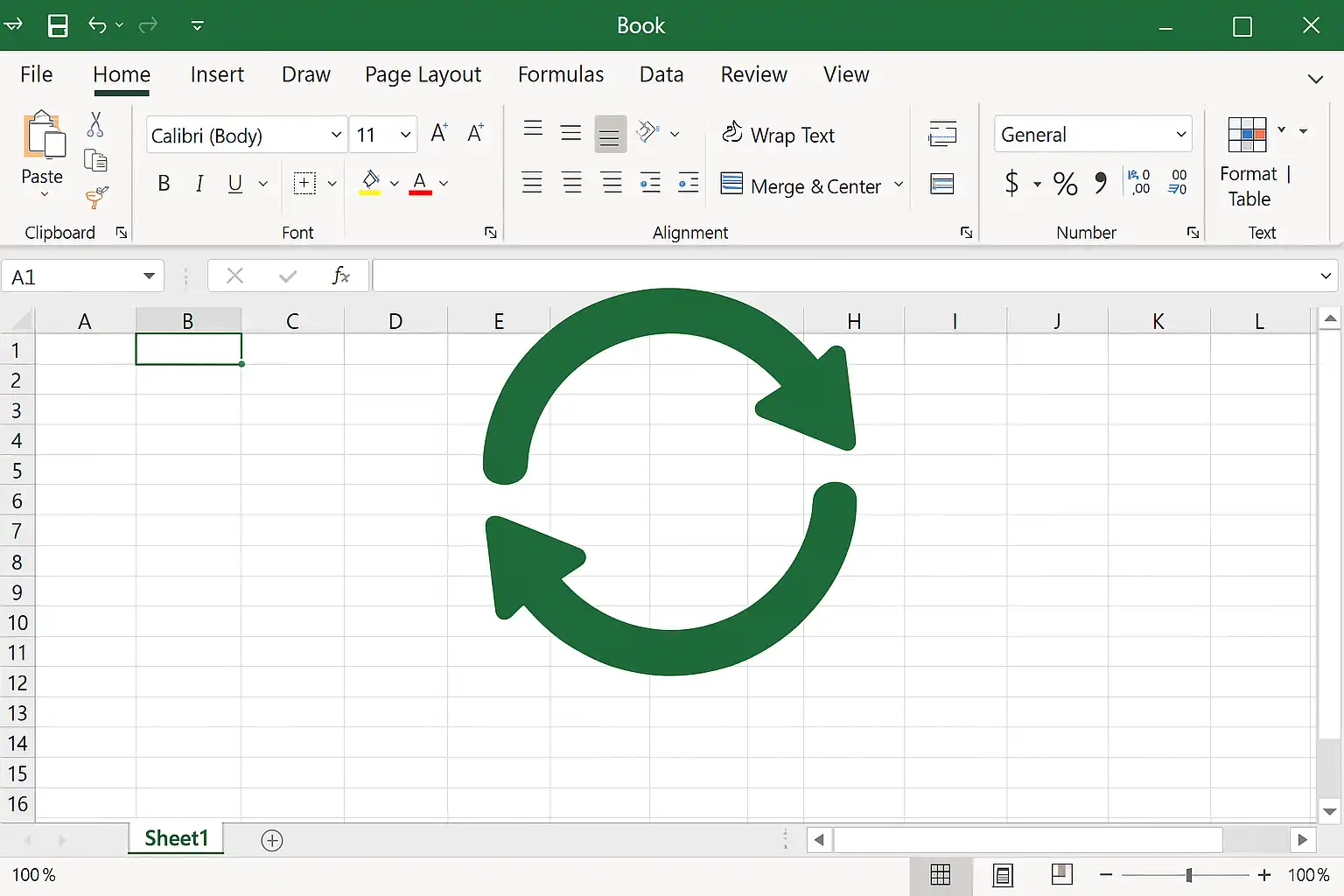Viewport: 1344px width, 896px height.
Task: Toggle Bold formatting
Action: pyautogui.click(x=164, y=183)
